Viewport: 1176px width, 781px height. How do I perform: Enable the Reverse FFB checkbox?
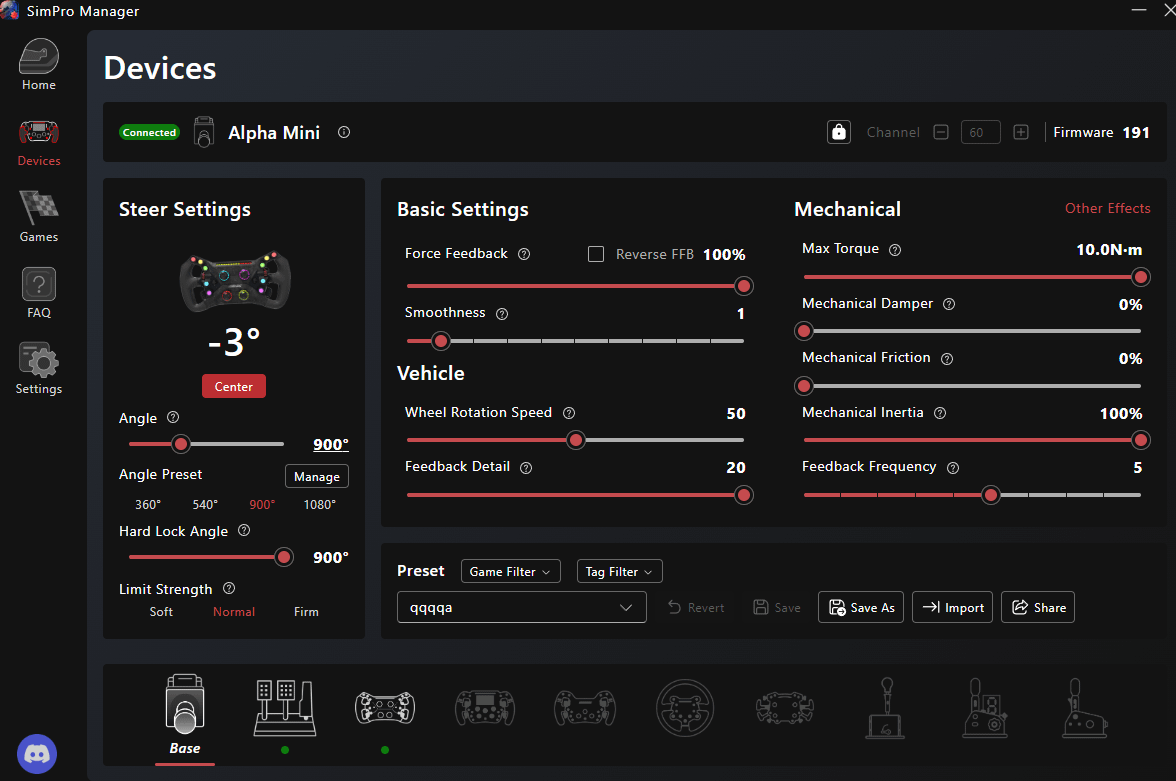pos(596,254)
